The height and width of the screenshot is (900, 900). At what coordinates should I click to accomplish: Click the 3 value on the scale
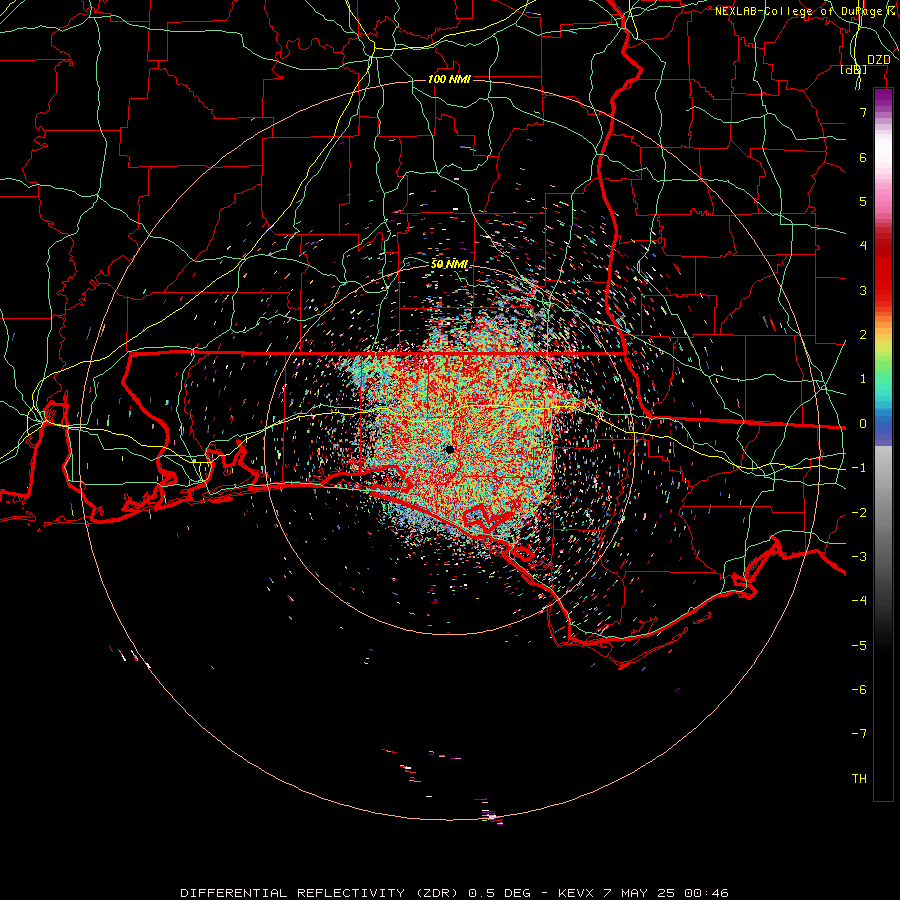(x=863, y=290)
